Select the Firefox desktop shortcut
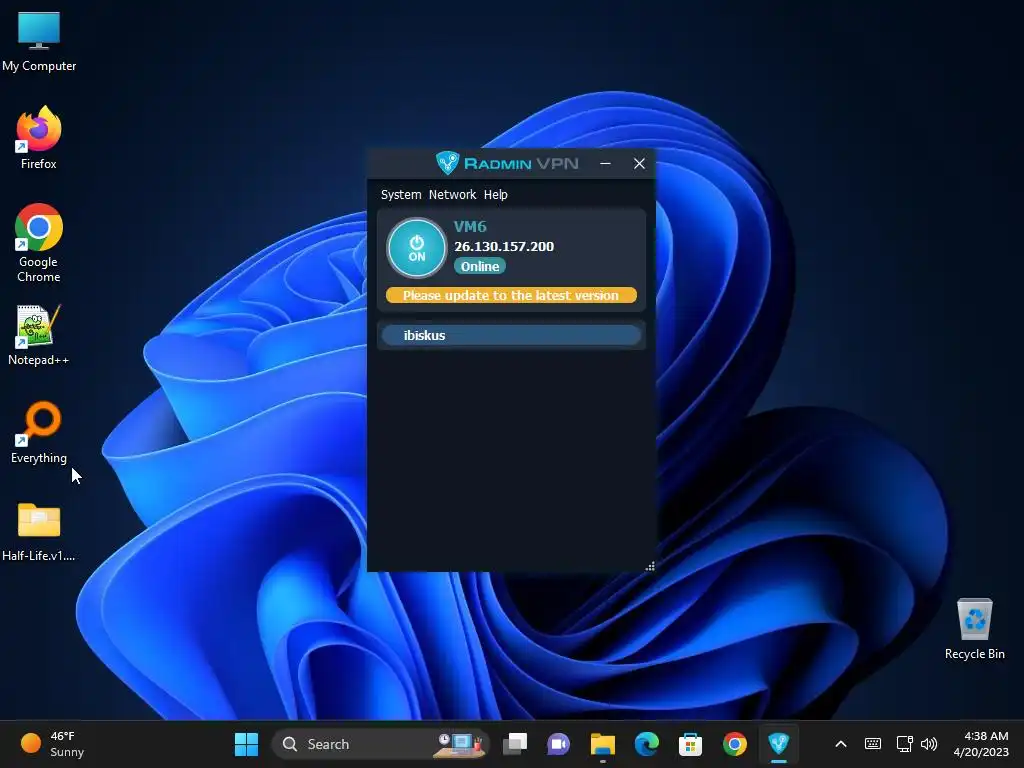The width and height of the screenshot is (1024, 768). click(39, 138)
